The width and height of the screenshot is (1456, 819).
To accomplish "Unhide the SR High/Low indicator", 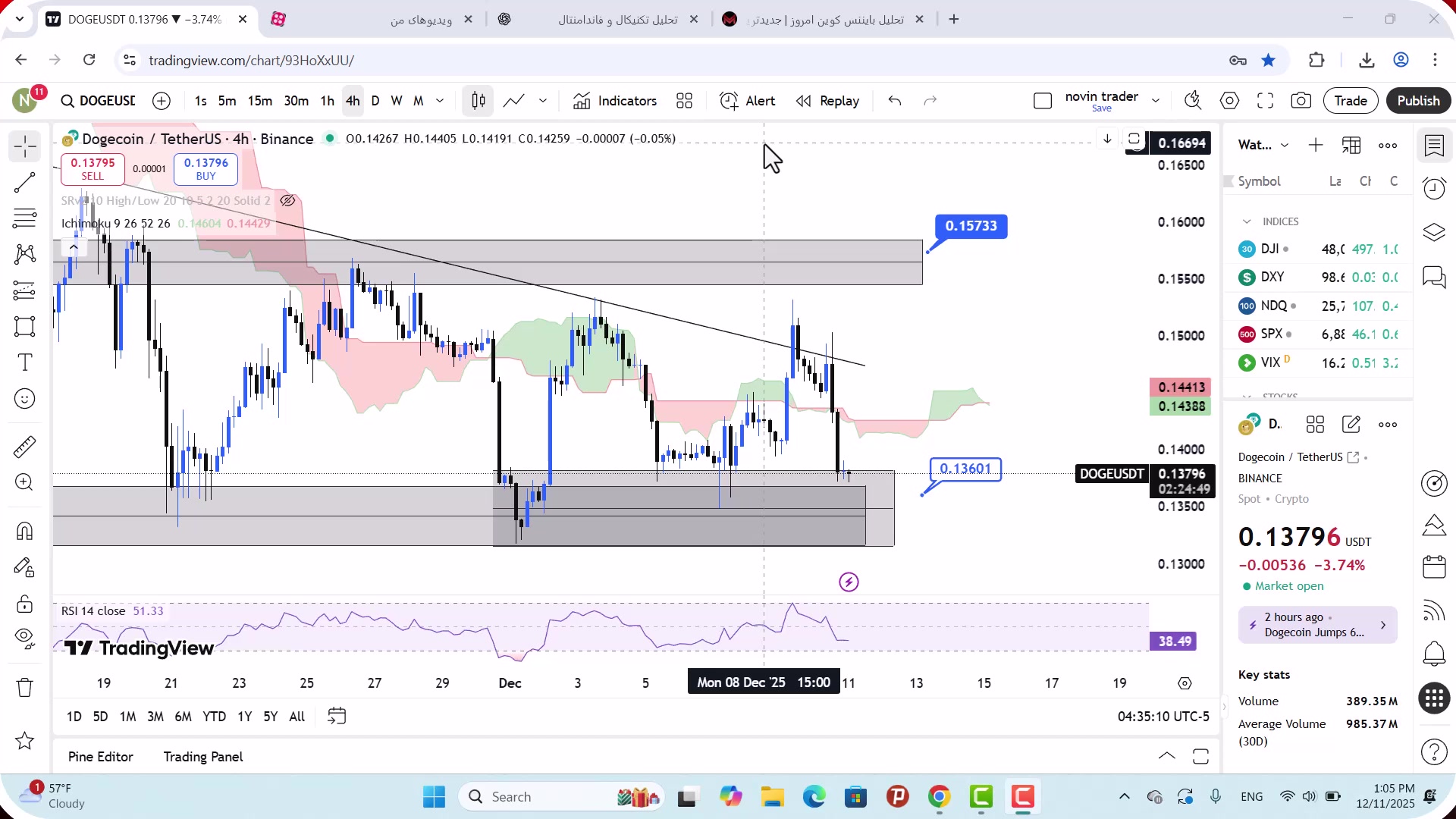I will 287,201.
